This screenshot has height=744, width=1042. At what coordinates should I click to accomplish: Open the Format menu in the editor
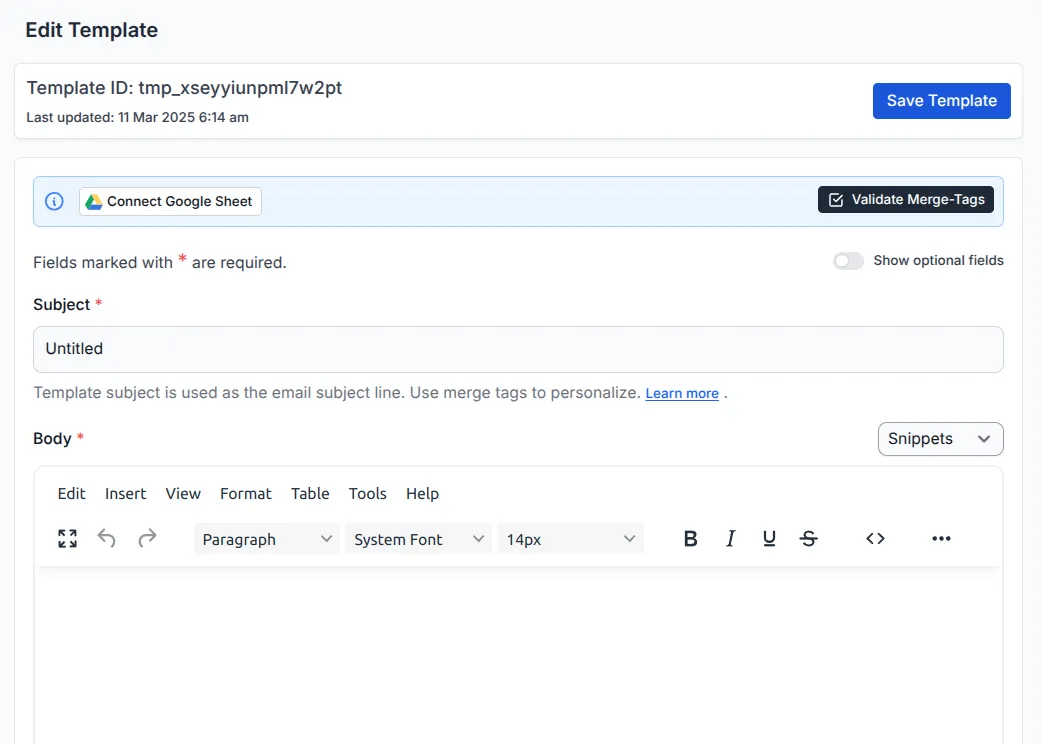pyautogui.click(x=245, y=493)
